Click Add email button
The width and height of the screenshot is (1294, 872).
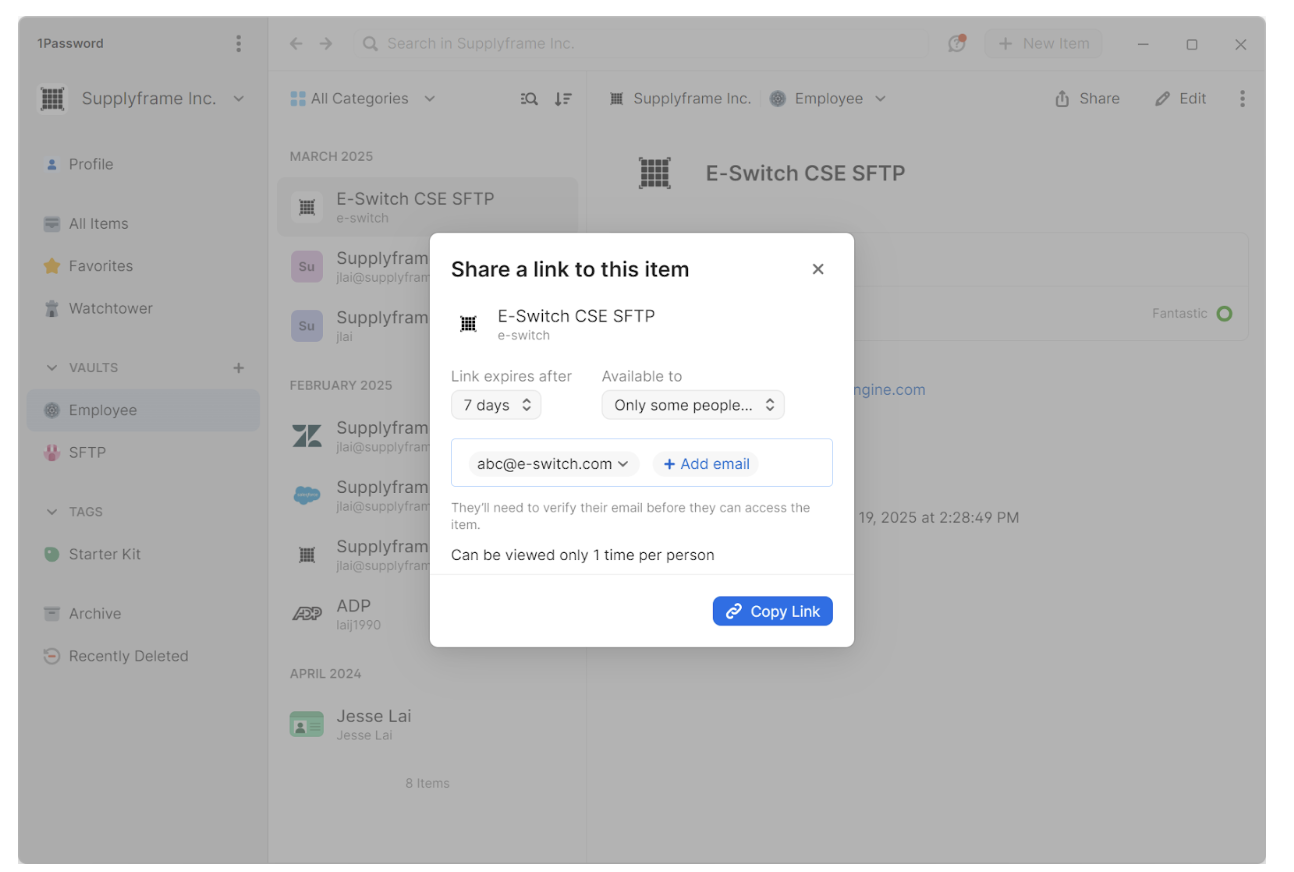pyautogui.click(x=706, y=464)
